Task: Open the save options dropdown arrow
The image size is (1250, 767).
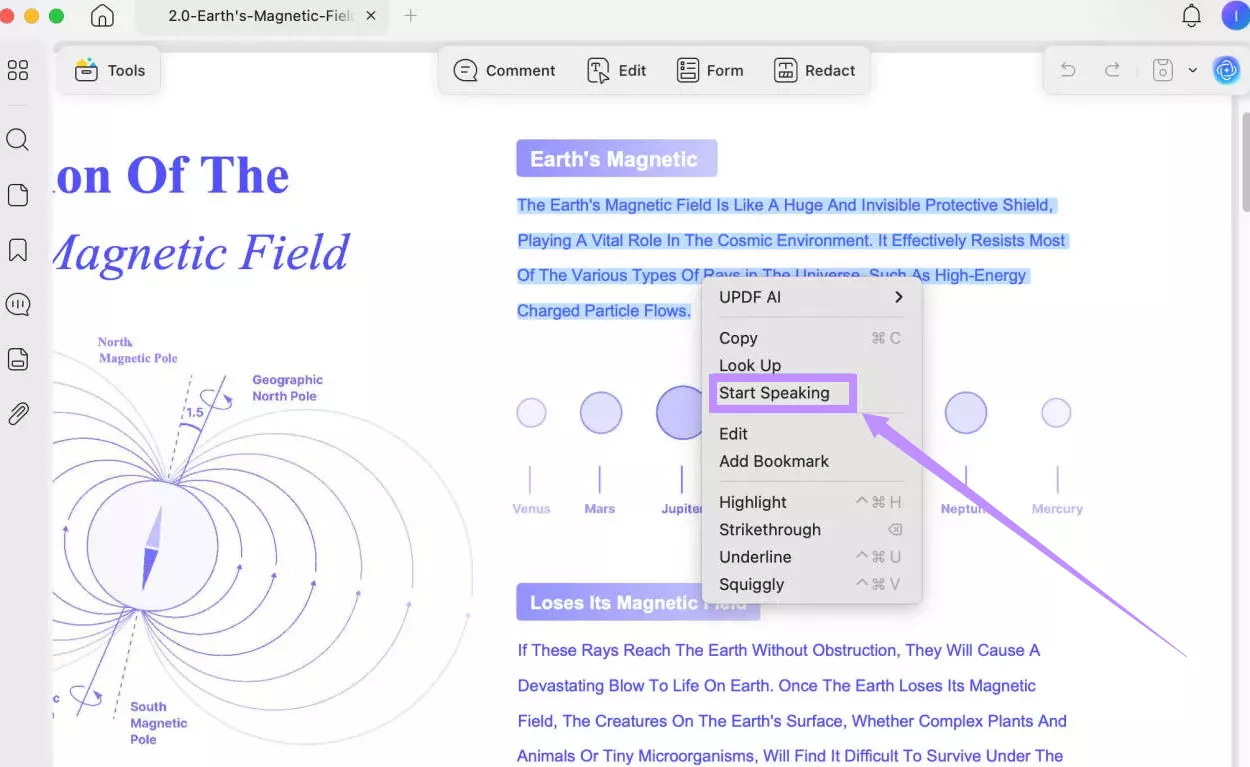Action: (1192, 70)
